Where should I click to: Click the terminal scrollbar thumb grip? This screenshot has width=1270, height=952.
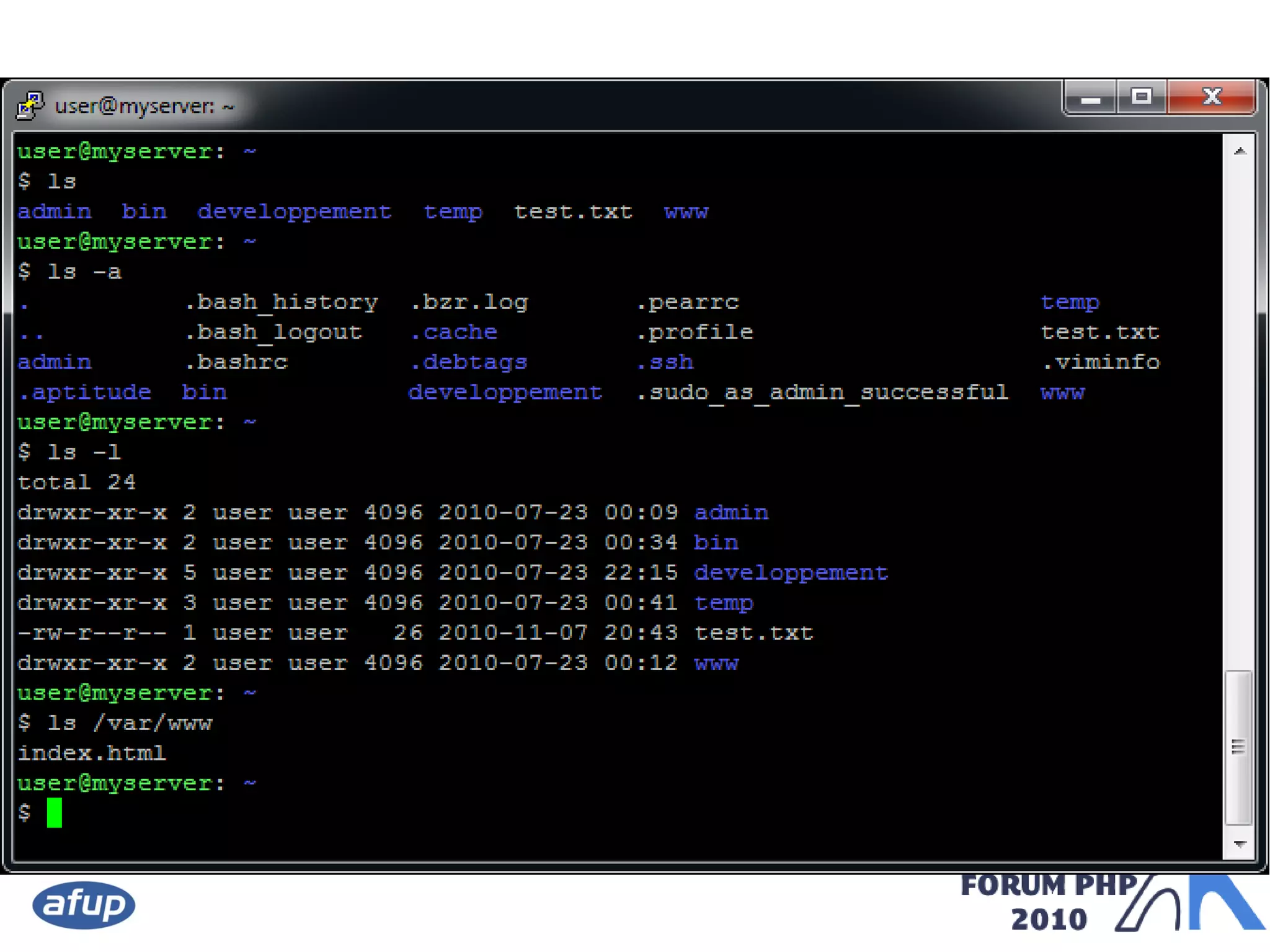coord(1238,747)
